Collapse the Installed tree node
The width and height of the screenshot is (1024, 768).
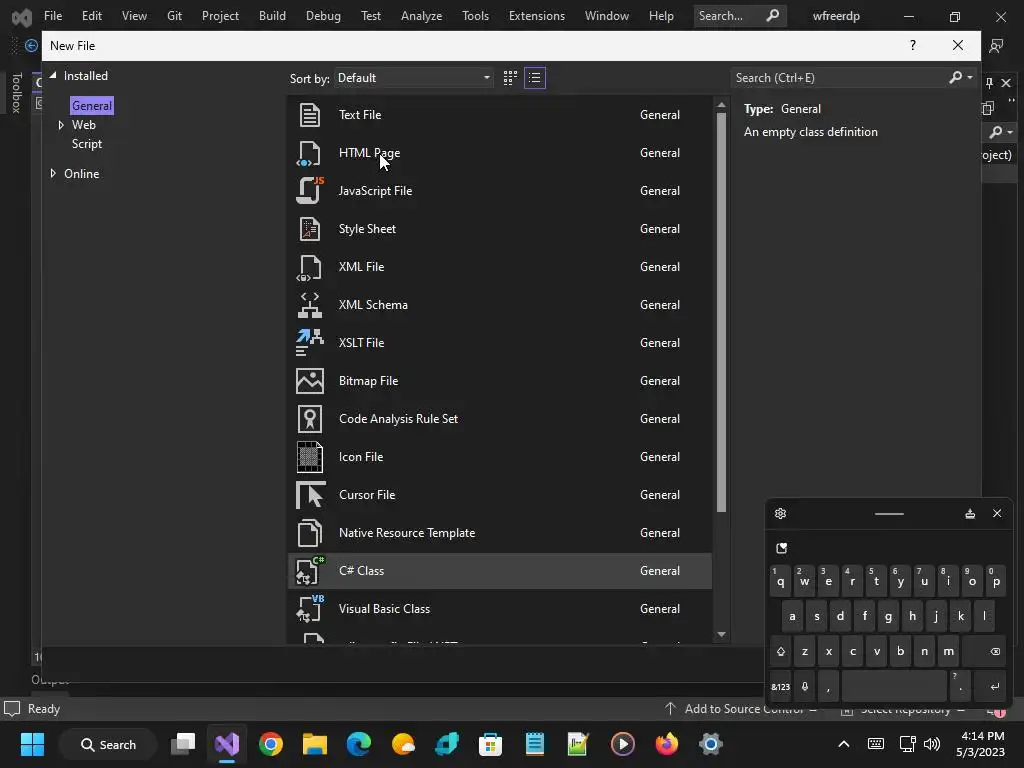53,75
